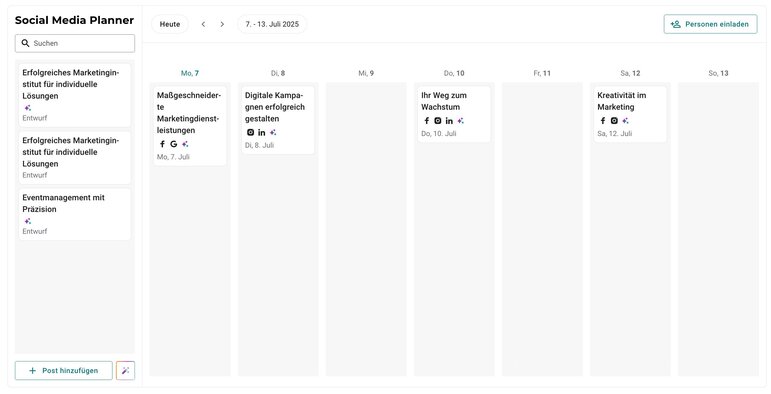Click the search magnifier icon
The height and width of the screenshot is (394, 771).
(26, 43)
